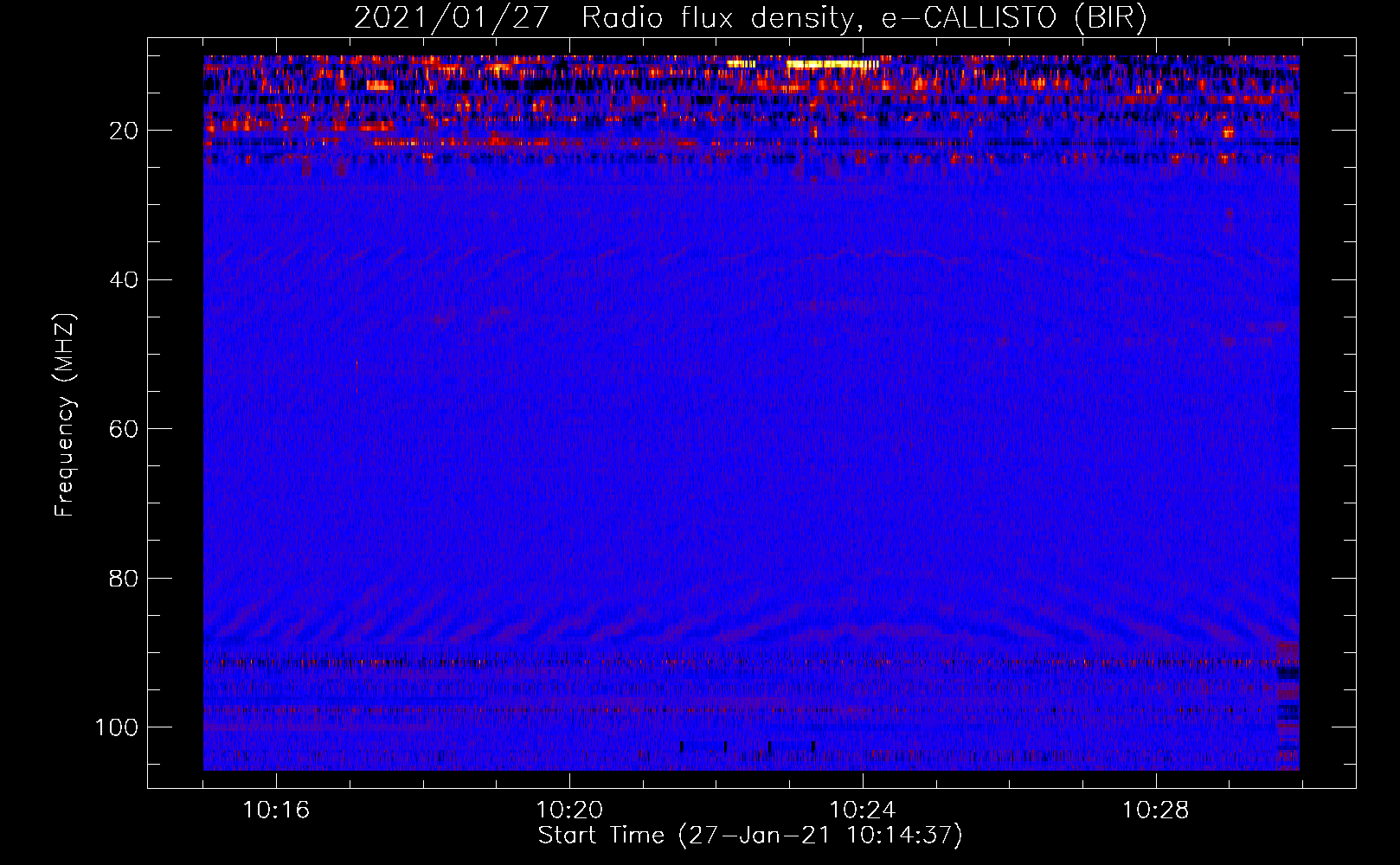Screen dimensions: 1400x865
Task: Click the 'Start Time (27-Jan-21 10:14:37)' x-axis label
Action: click(750, 836)
